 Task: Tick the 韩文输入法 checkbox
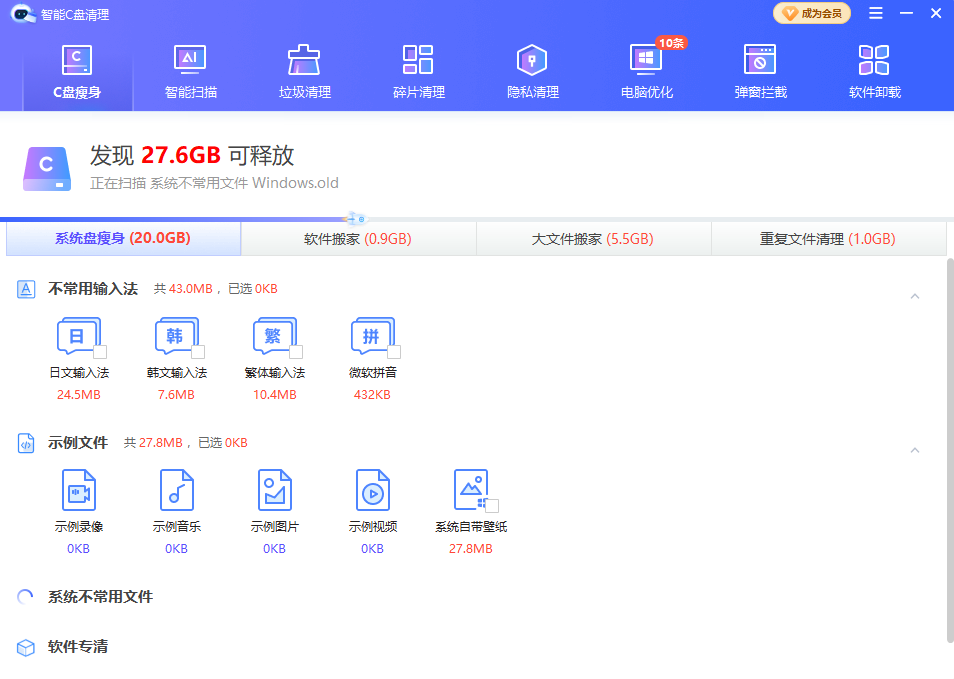(198, 352)
